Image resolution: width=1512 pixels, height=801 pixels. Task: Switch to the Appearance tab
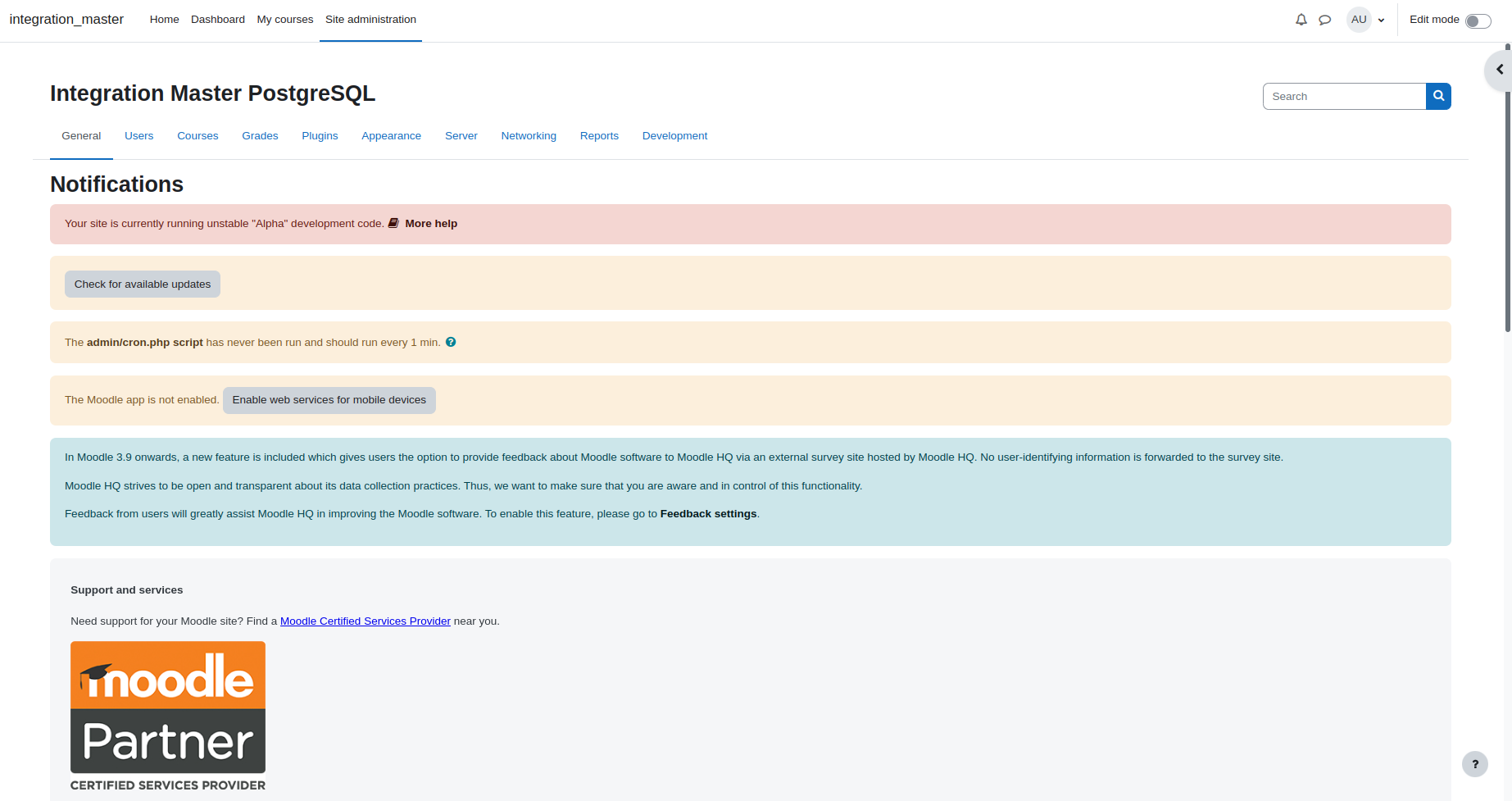coord(392,136)
